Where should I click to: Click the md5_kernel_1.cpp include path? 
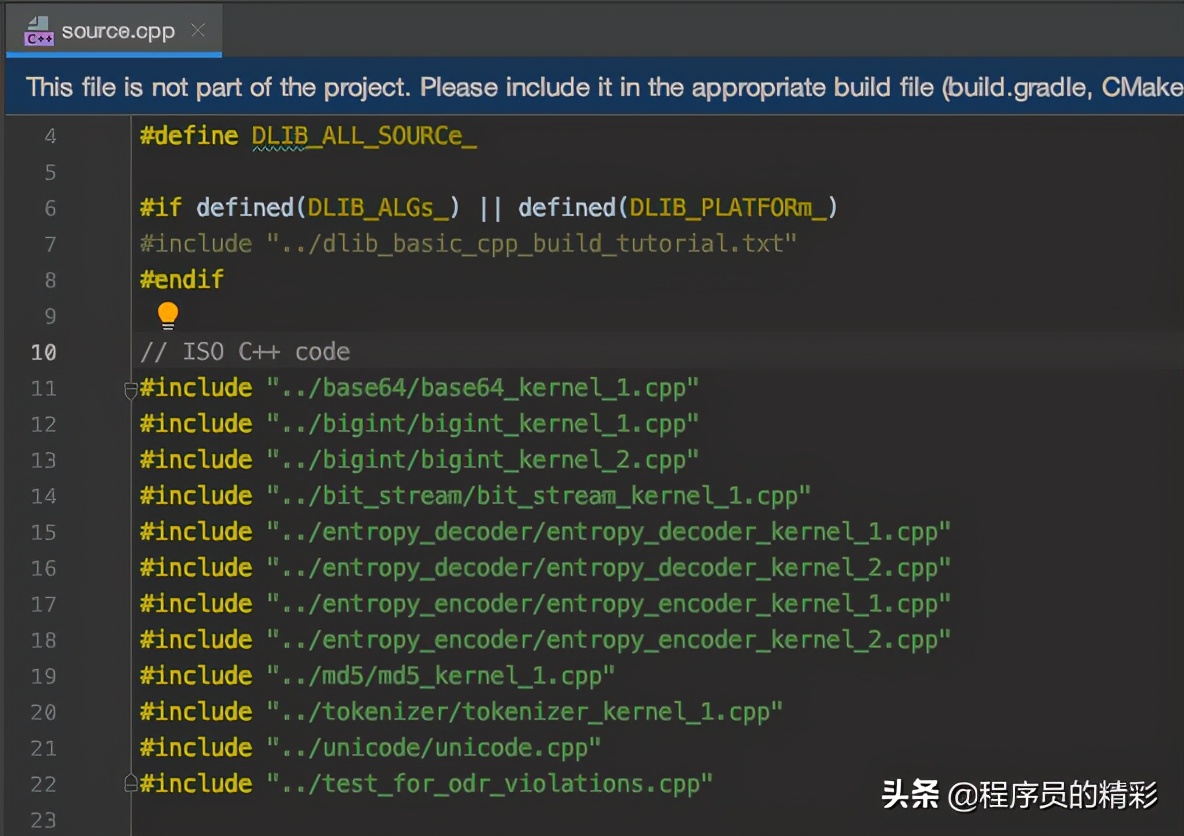(440, 676)
